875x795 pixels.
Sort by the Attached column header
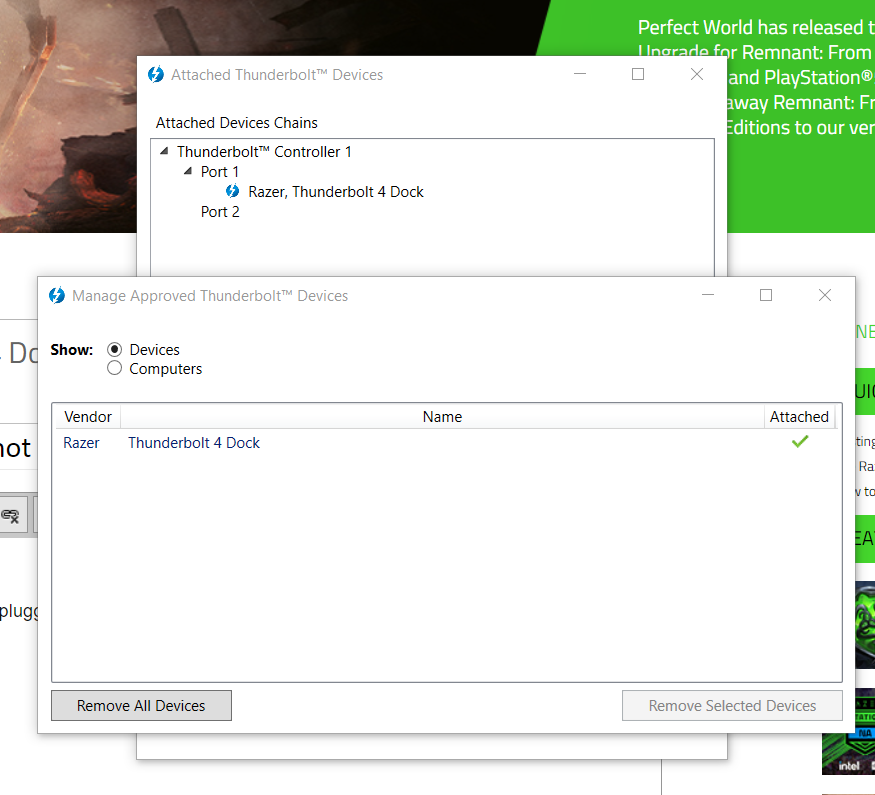point(799,417)
